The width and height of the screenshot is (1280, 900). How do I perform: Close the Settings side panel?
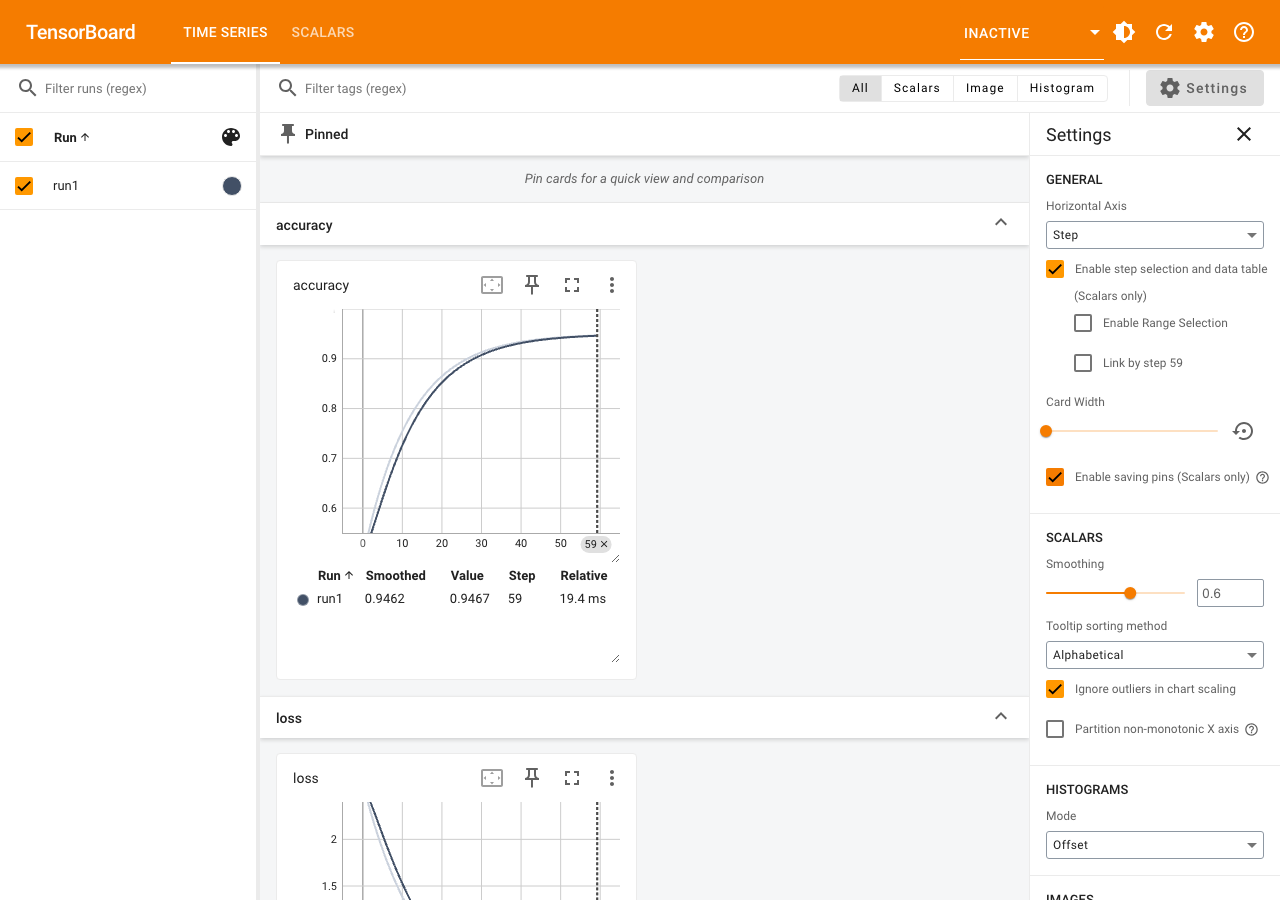click(x=1244, y=134)
